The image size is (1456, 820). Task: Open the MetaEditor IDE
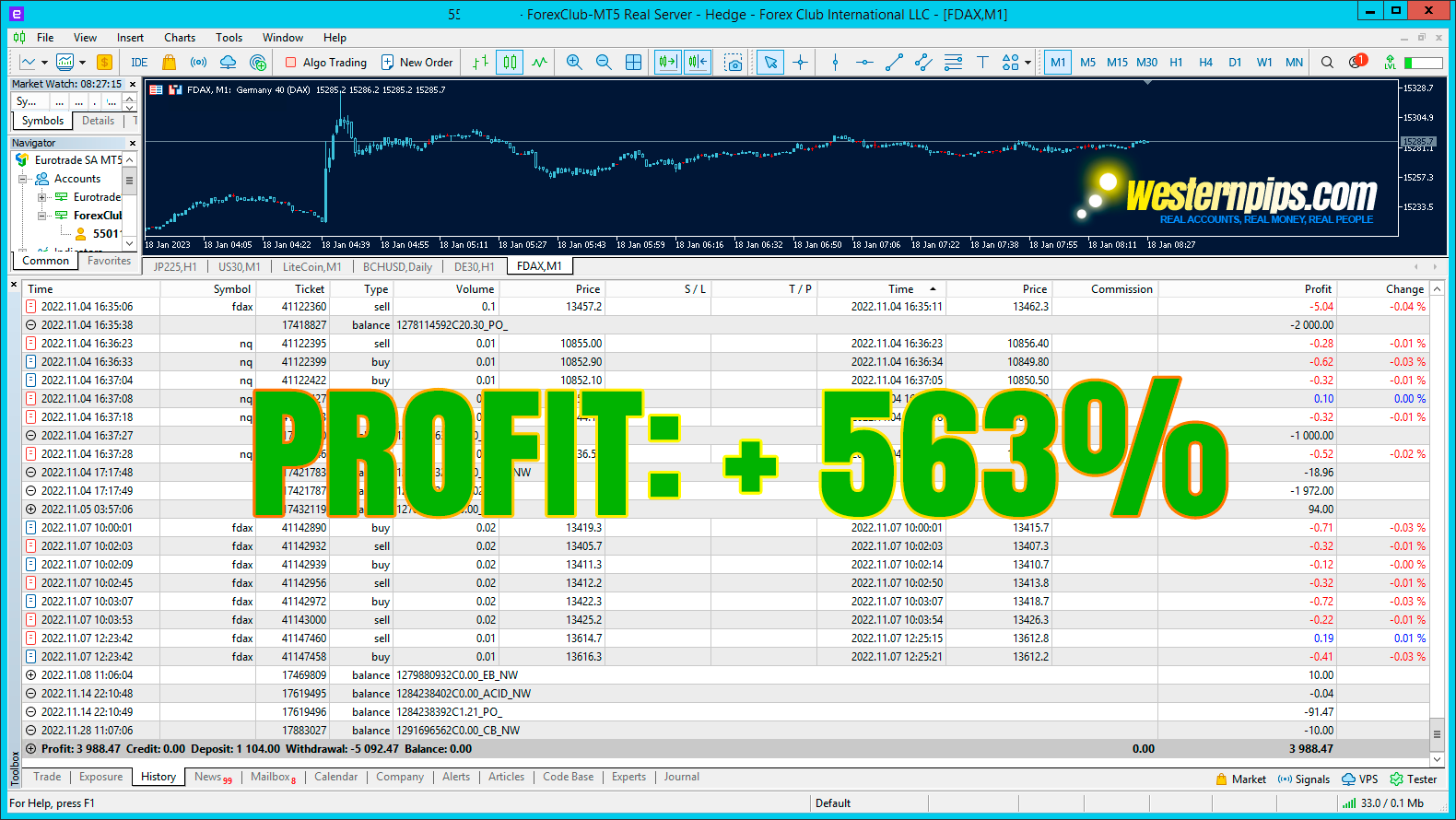(139, 63)
